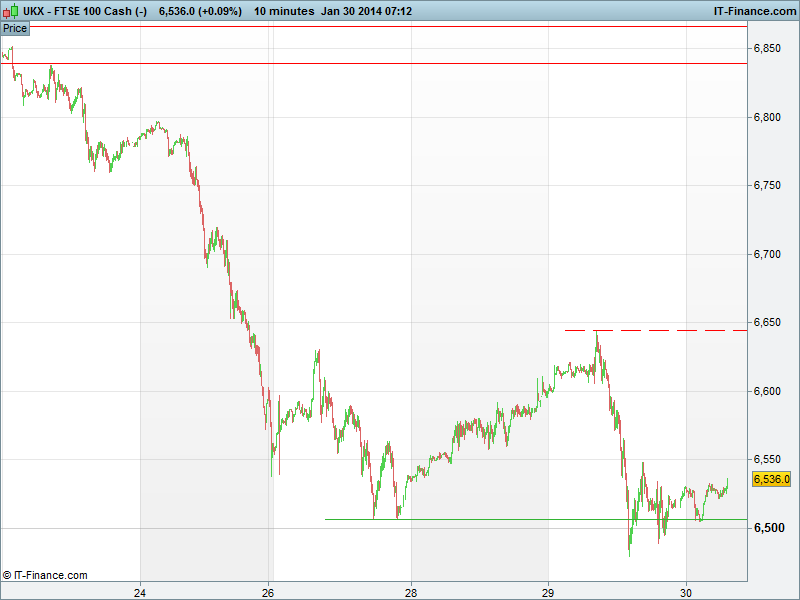Screen dimensions: 800x600
Task: Click the © IT-Finance.com copyright text
Action: click(x=45, y=575)
